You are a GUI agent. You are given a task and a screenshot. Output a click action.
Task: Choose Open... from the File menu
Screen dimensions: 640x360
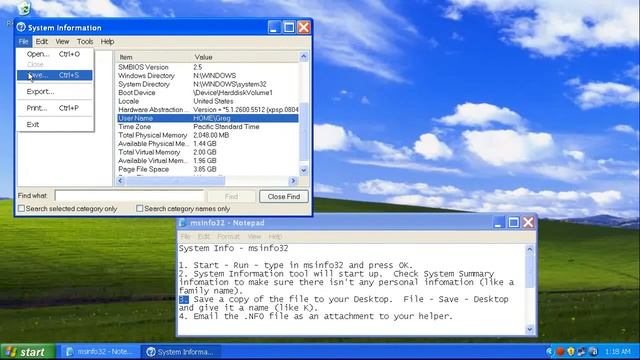pyautogui.click(x=55, y=54)
